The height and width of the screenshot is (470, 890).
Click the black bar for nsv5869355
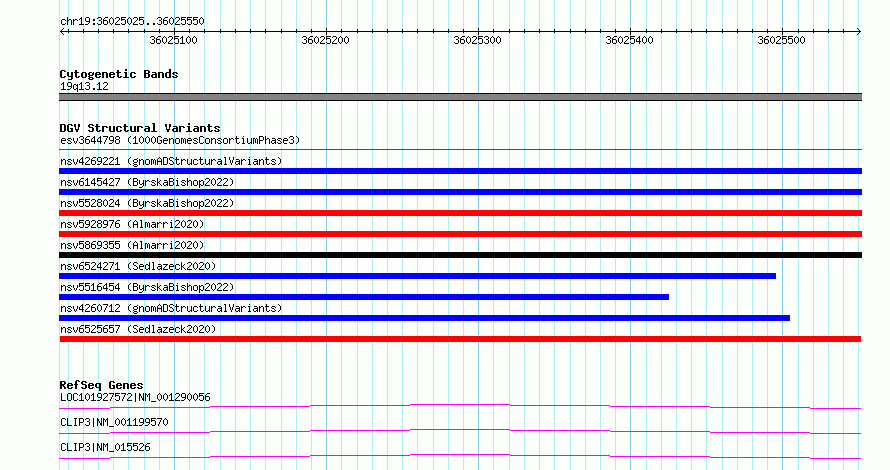coord(460,255)
